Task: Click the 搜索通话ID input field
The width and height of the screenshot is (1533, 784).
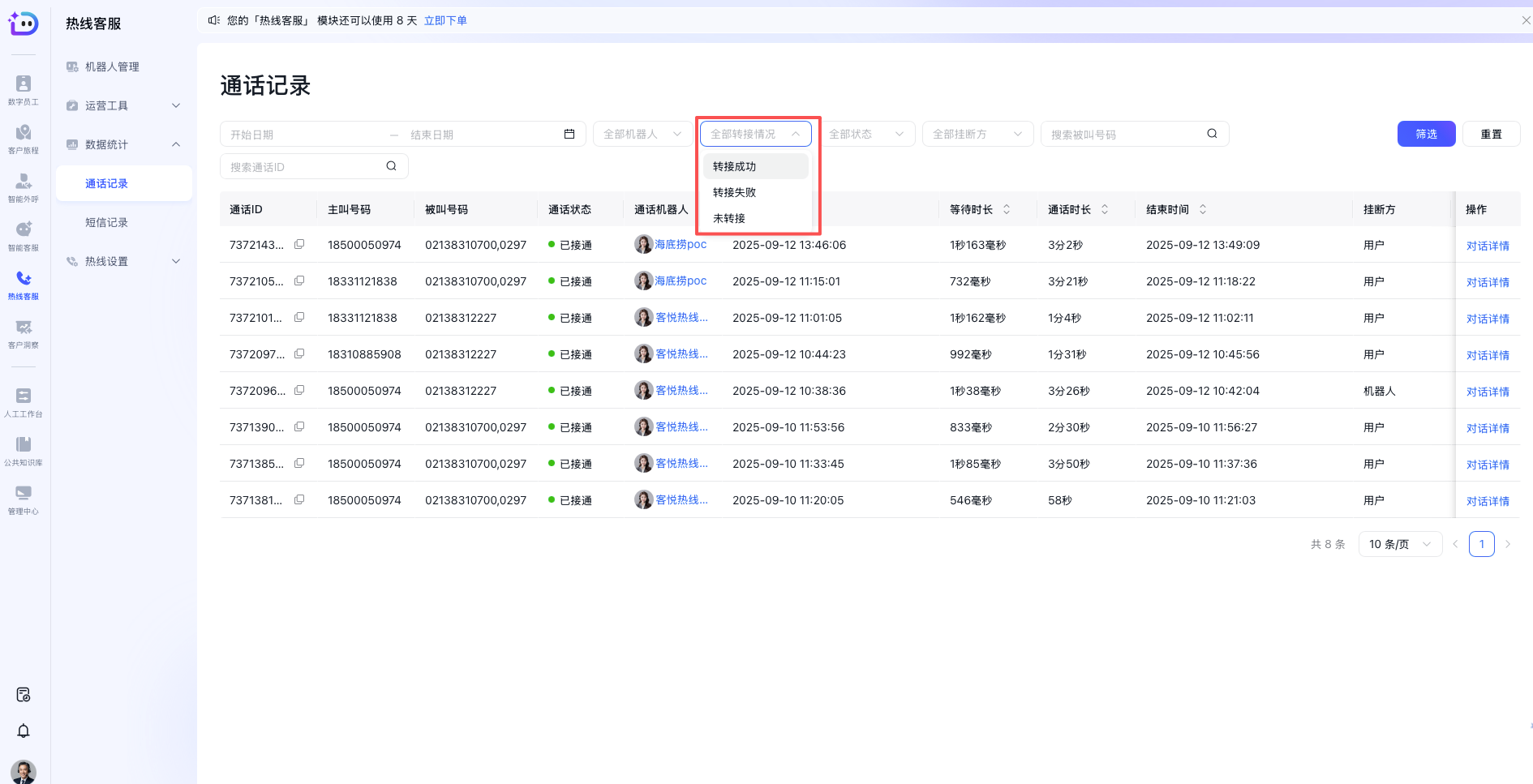Action: pos(304,166)
